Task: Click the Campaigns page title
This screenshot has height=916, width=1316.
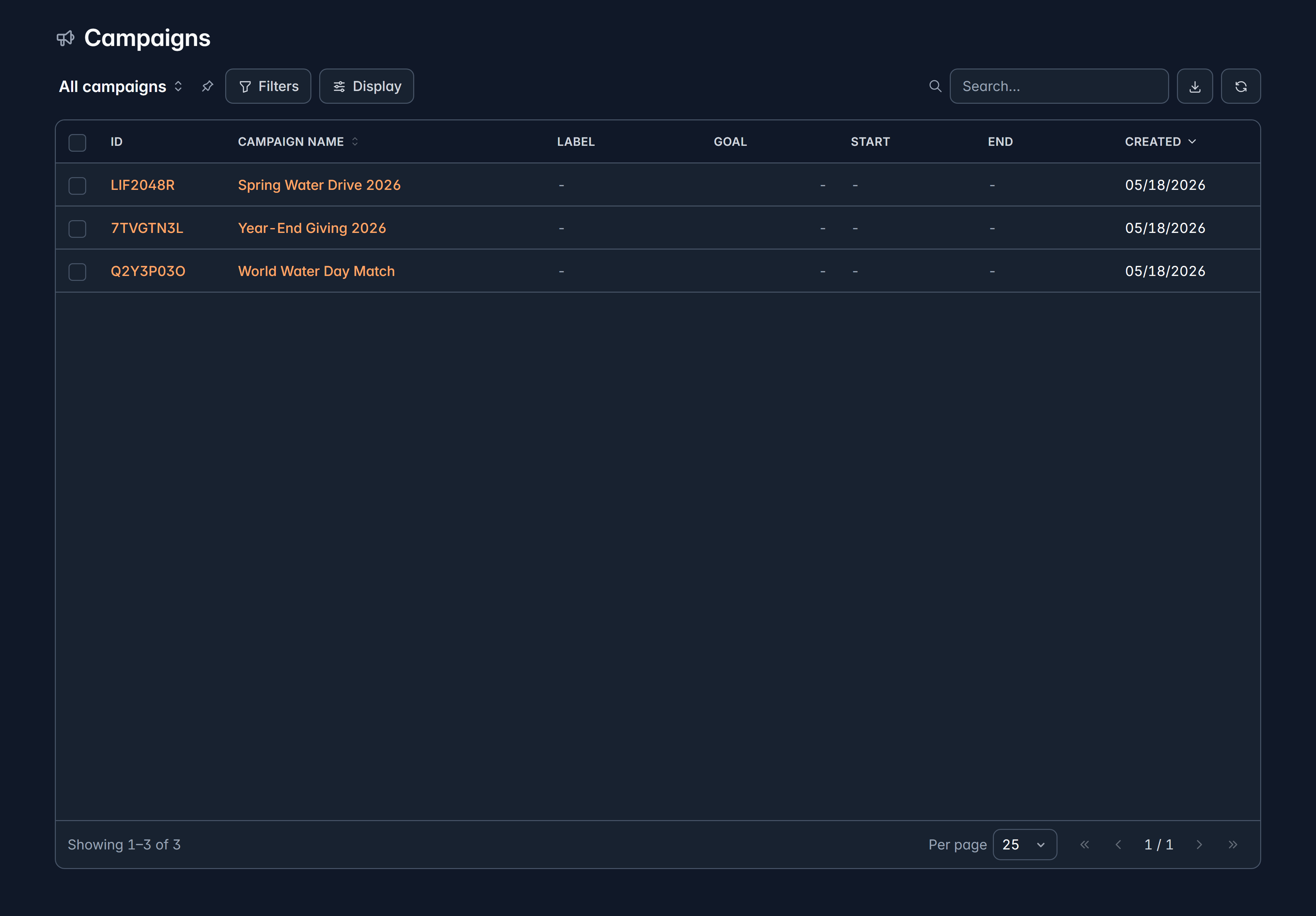Action: coord(147,38)
